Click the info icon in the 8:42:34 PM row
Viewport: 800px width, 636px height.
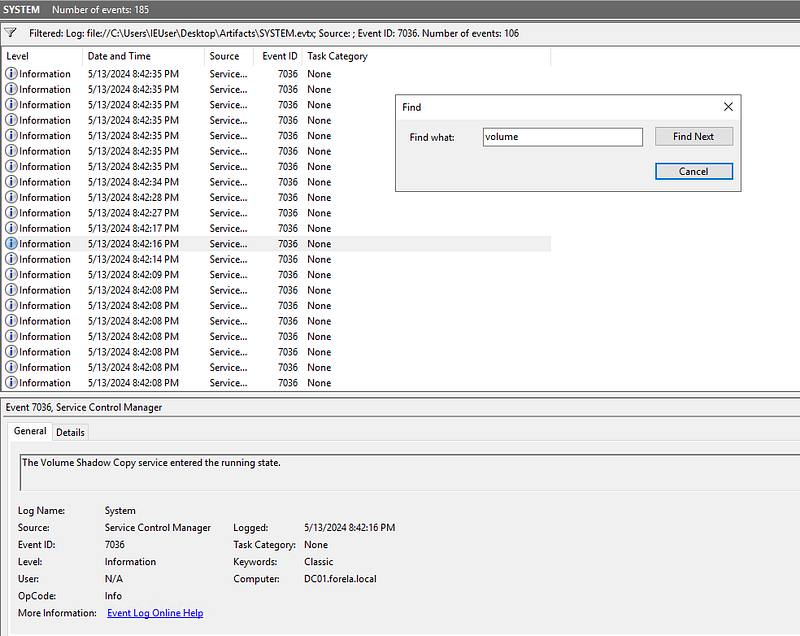tap(11, 182)
